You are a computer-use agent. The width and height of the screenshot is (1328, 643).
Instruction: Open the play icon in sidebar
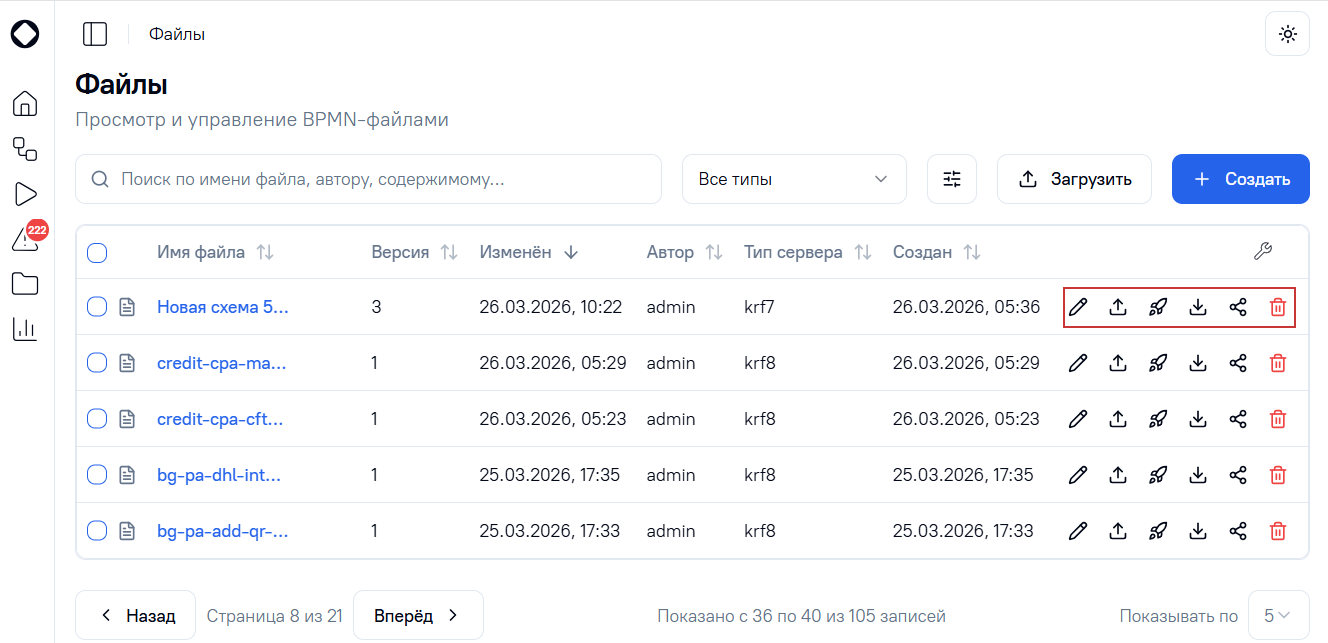[x=25, y=194]
